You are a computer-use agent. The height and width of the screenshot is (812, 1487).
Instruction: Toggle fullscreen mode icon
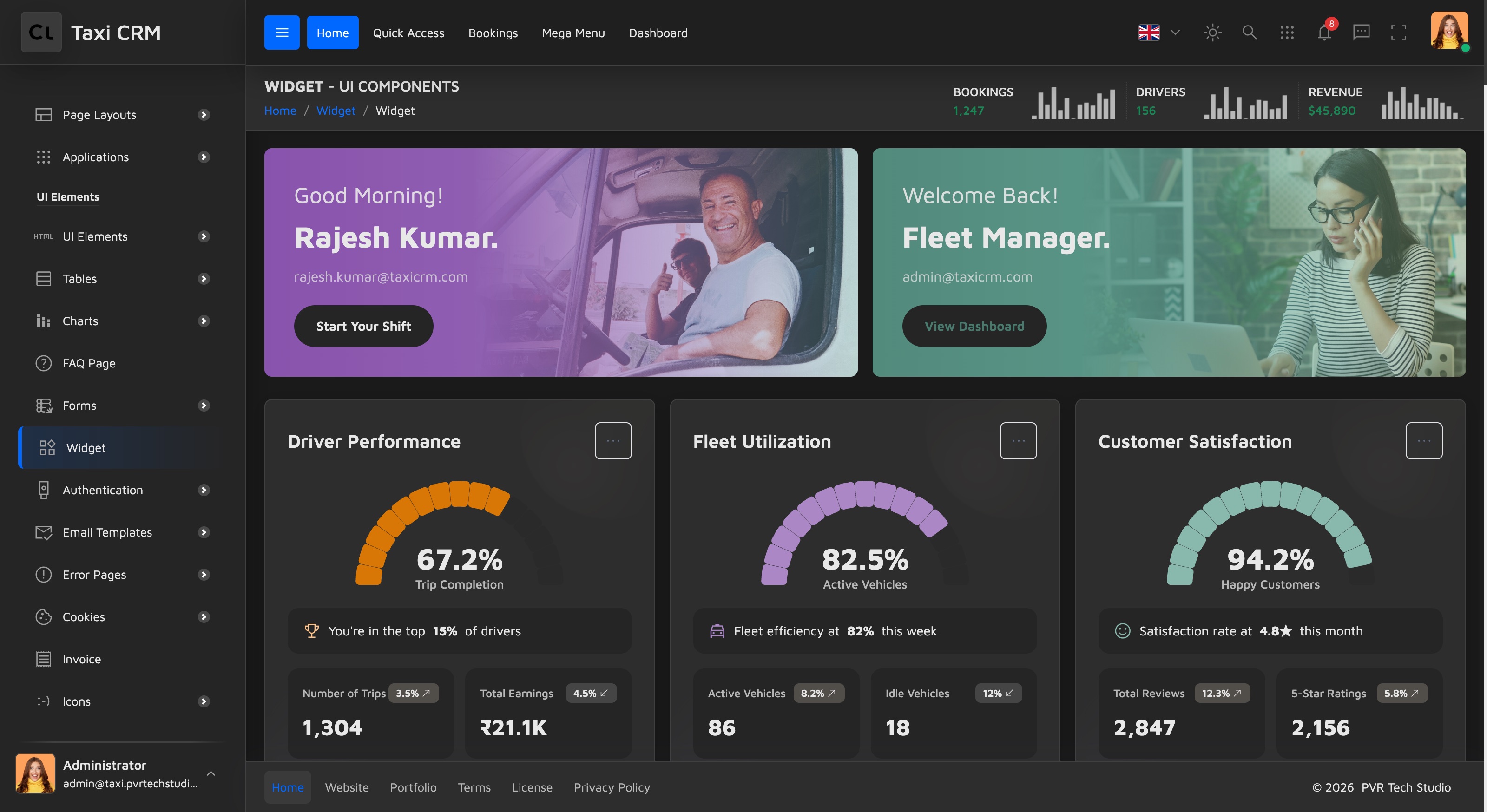(1398, 33)
